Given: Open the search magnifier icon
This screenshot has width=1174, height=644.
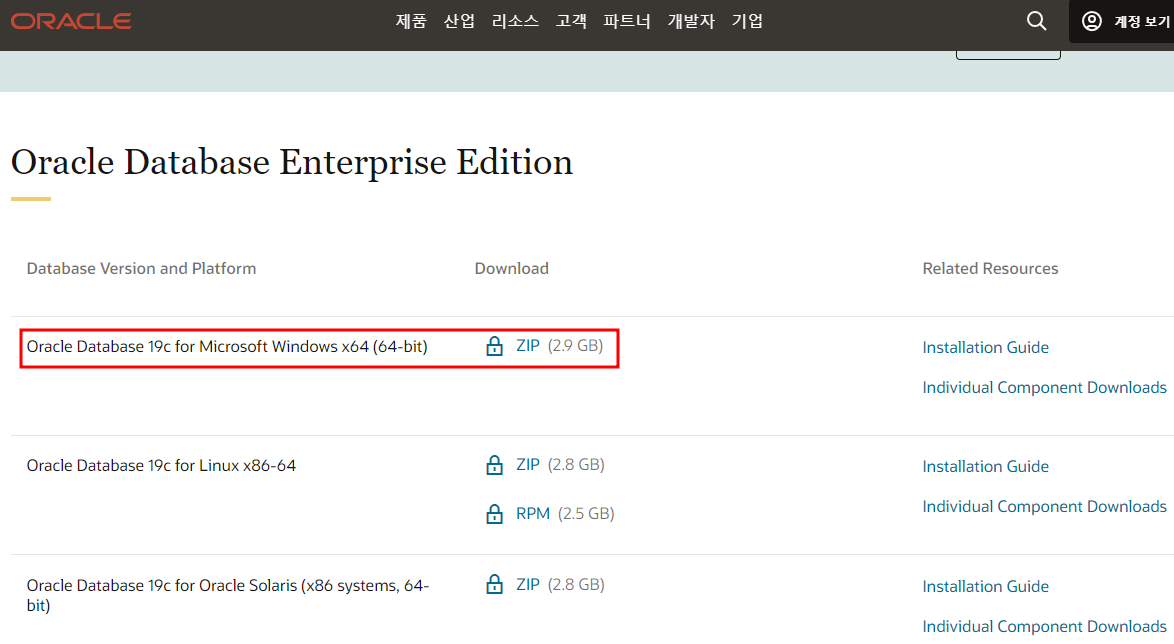Looking at the screenshot, I should (1036, 20).
